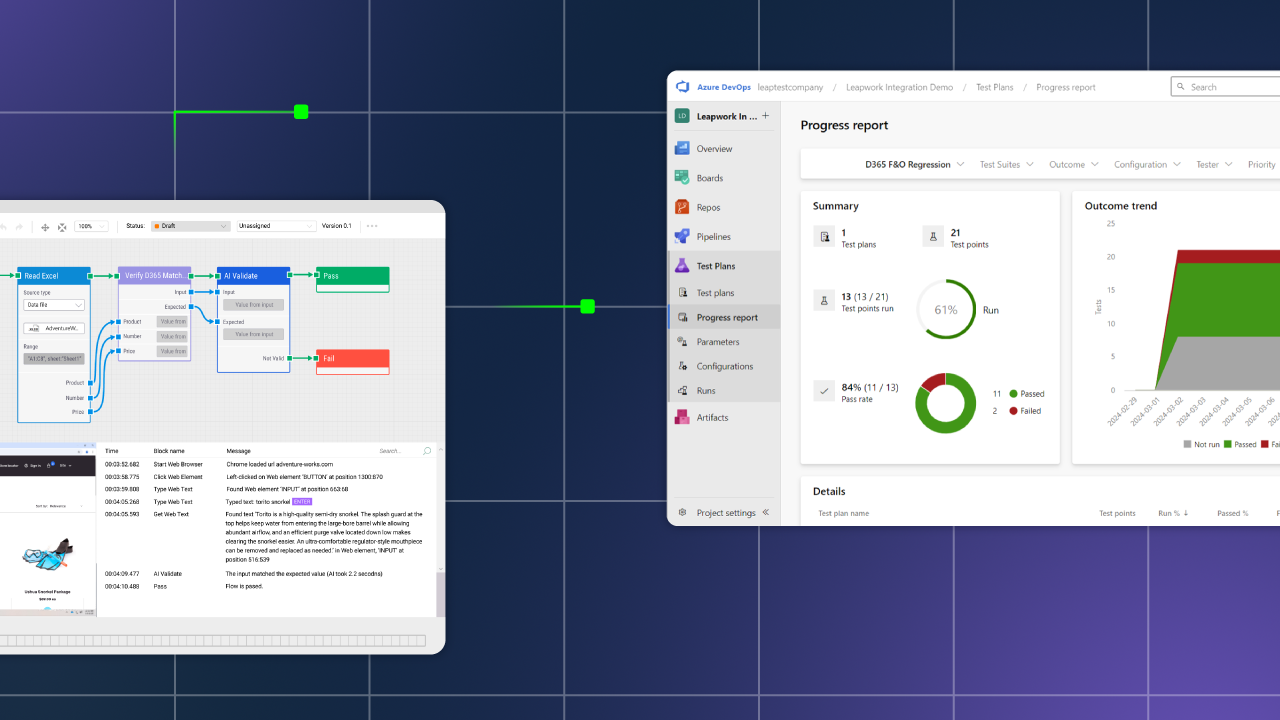Open the ellipsis menu in the flow toolbar

pos(371,226)
